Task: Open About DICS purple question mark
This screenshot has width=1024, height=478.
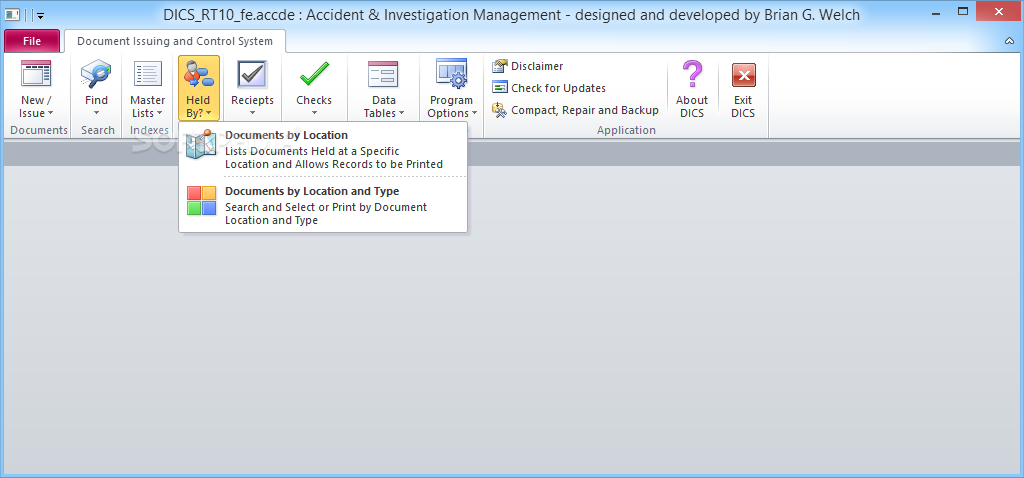Action: pos(692,73)
